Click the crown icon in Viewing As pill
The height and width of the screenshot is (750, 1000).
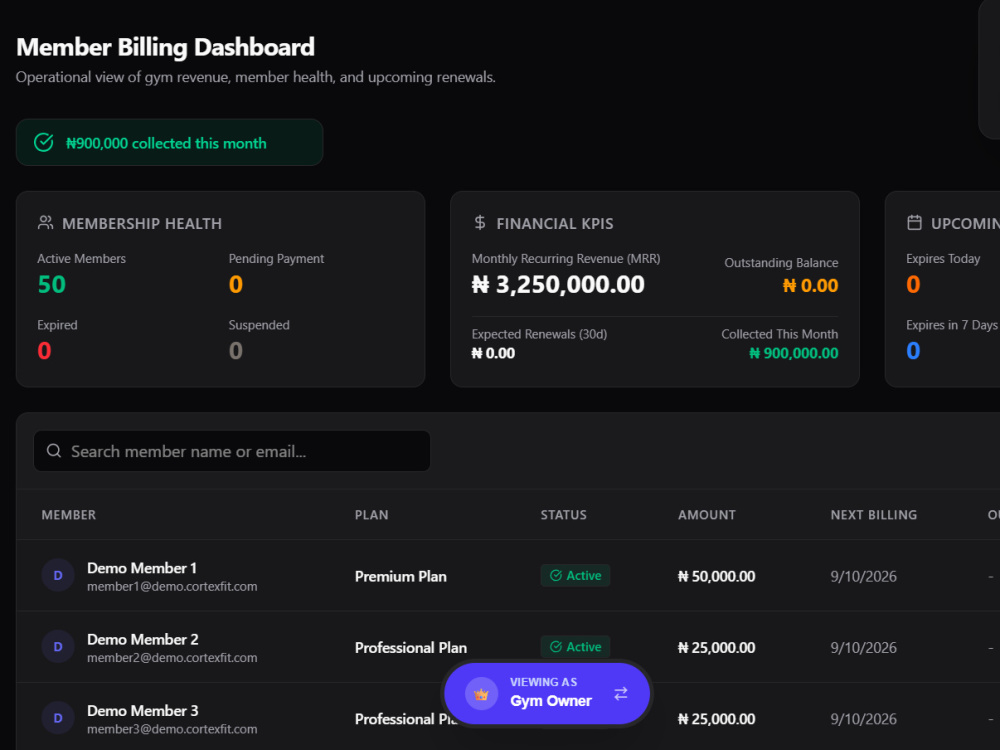click(482, 694)
